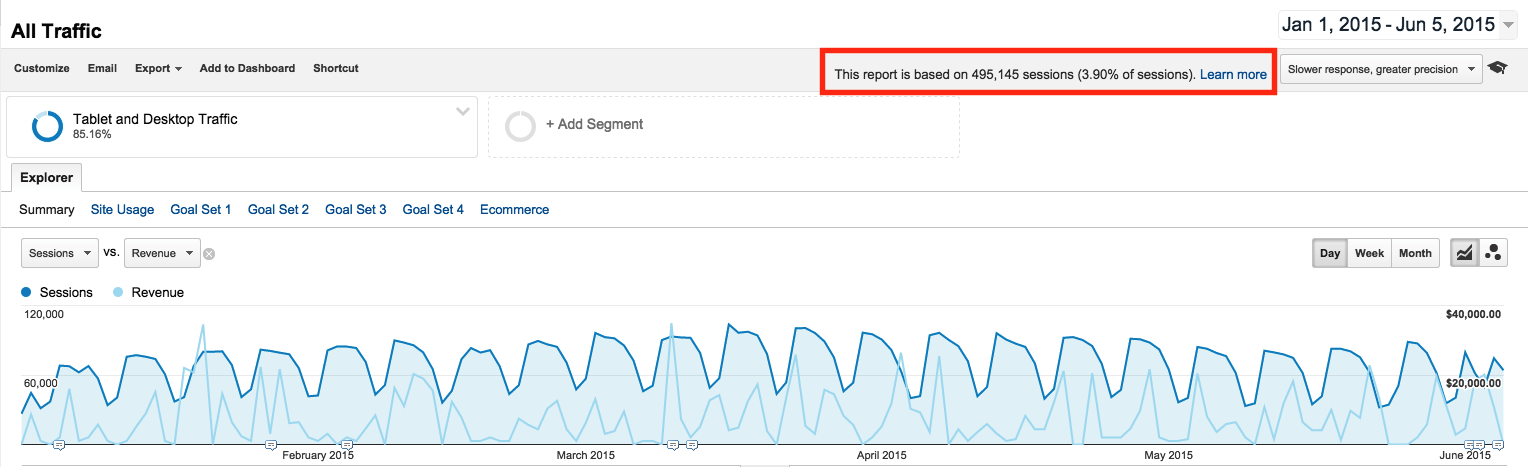1528x467 pixels.
Task: Click the graduation cap education icon
Action: (x=1497, y=69)
